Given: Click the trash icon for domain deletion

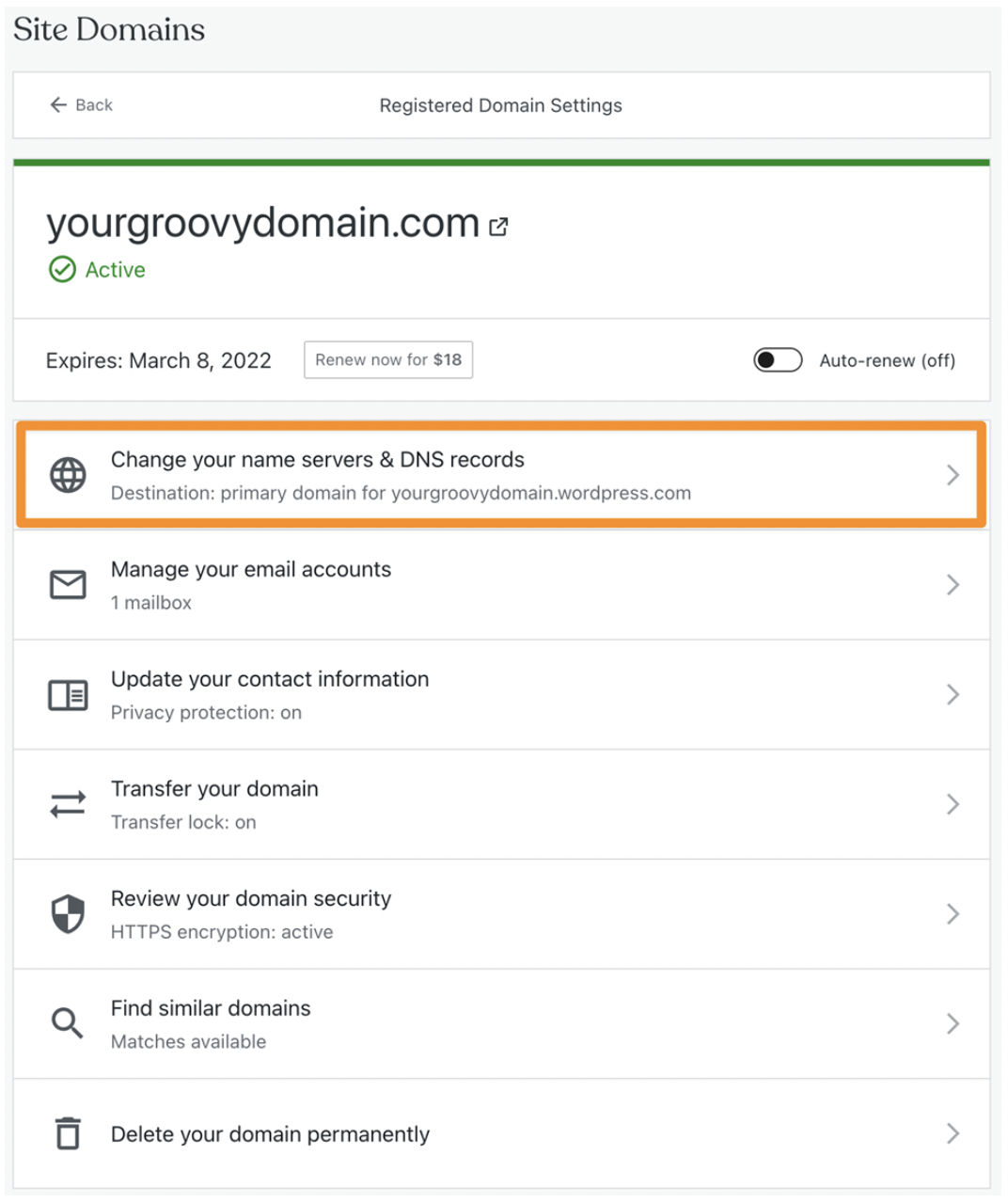Looking at the screenshot, I should [x=67, y=1133].
